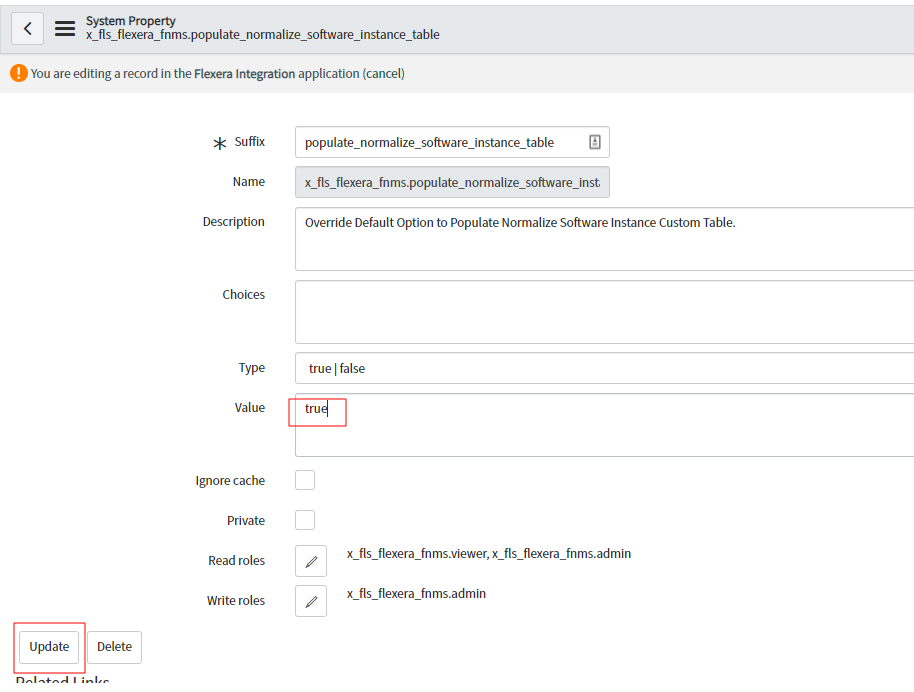Expand the Related Links section
This screenshot has width=914, height=692.
pyautogui.click(x=62, y=681)
